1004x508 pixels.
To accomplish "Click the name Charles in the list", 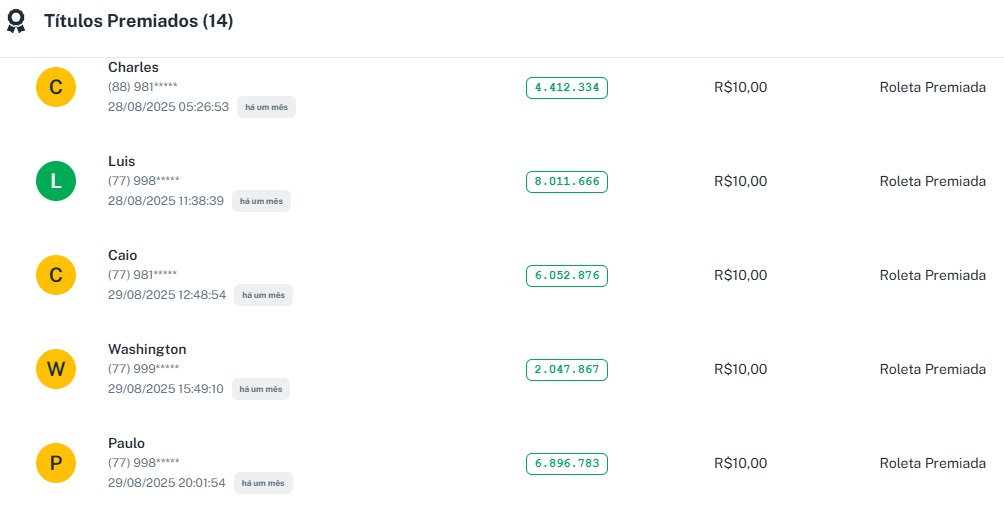I will [133, 67].
